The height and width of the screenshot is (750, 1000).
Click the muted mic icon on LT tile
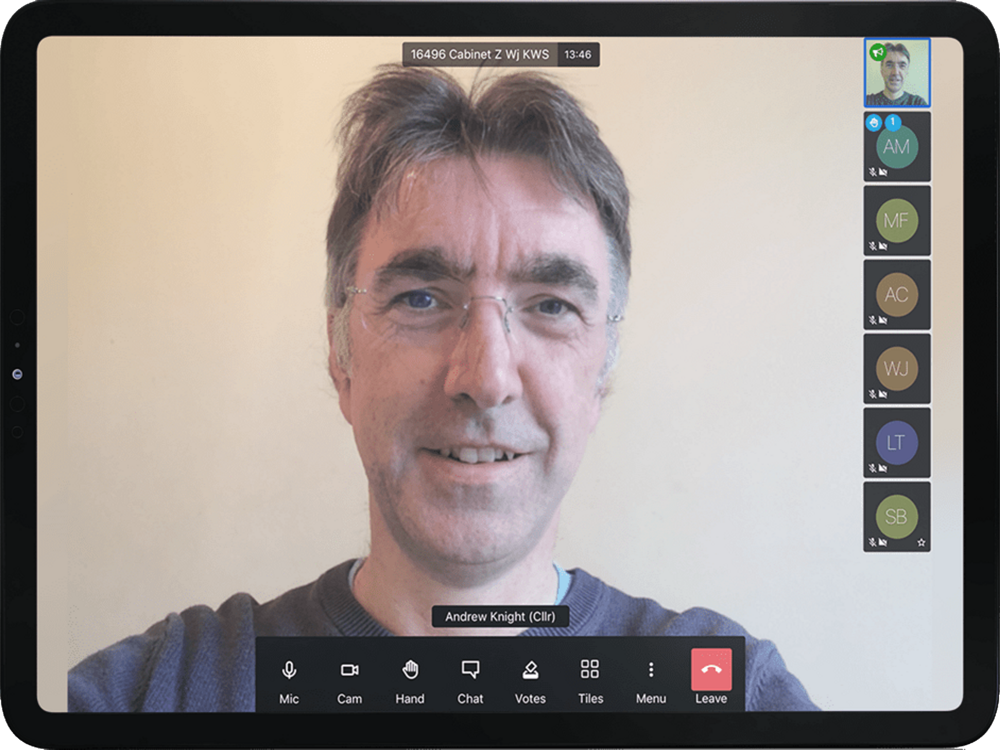(x=872, y=467)
